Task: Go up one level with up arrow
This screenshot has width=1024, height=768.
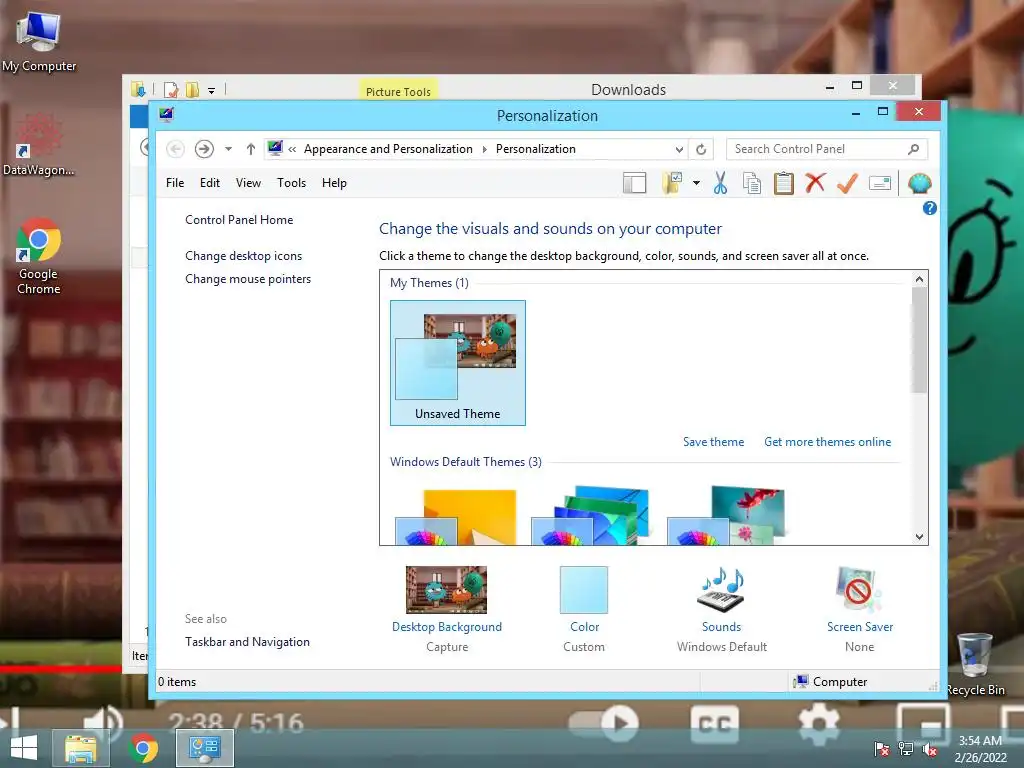Action: [251, 149]
